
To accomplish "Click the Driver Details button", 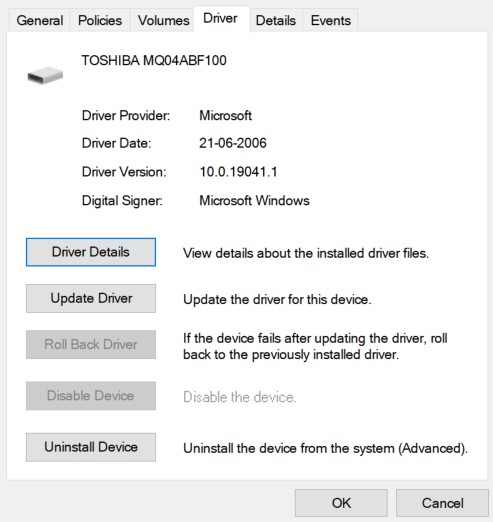I will click(x=91, y=252).
